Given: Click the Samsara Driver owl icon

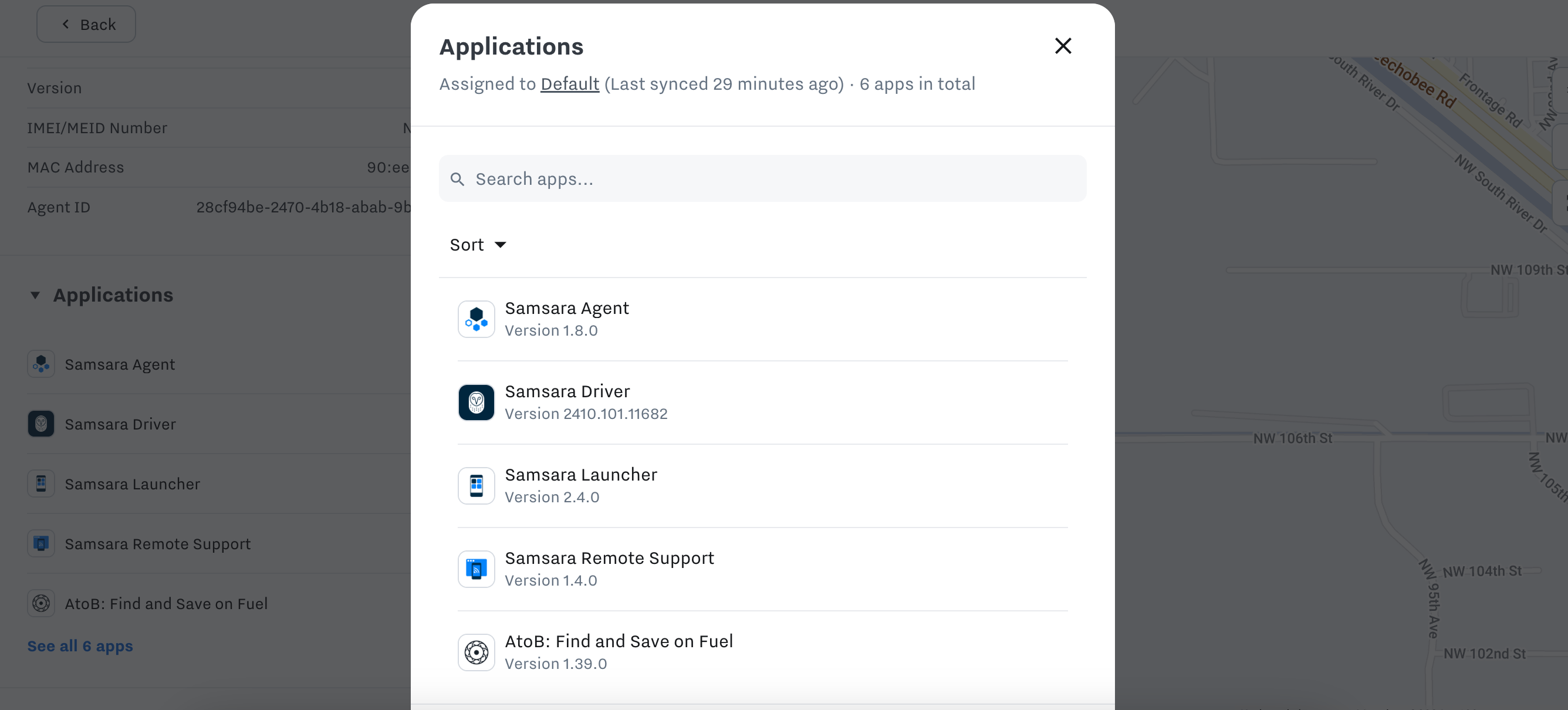Looking at the screenshot, I should (477, 402).
